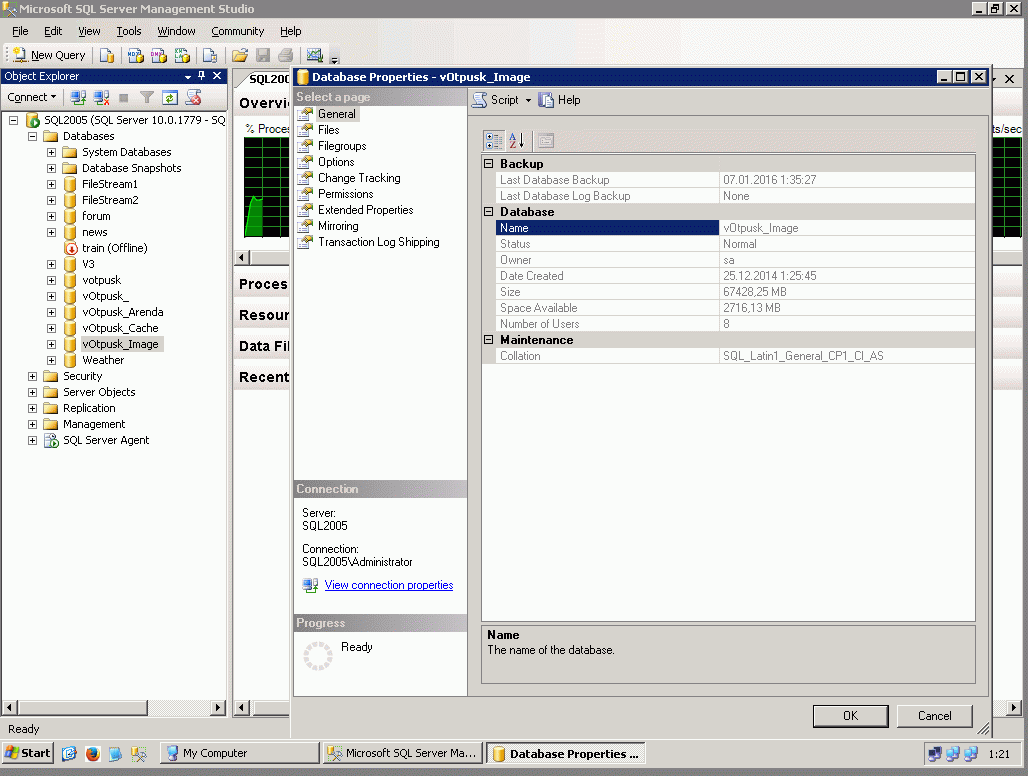Image resolution: width=1028 pixels, height=776 pixels.
Task: Select the Extended Properties page
Action: 365,210
